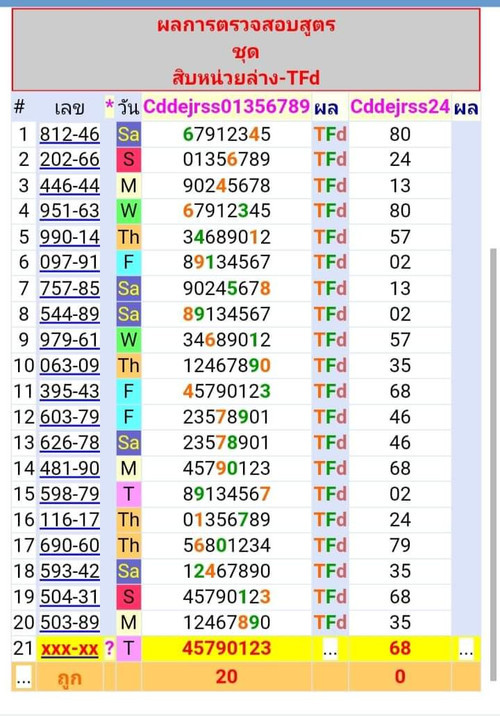Click the red xxx-xx prediction link
The width and height of the screenshot is (500, 716).
pyautogui.click(x=69, y=648)
